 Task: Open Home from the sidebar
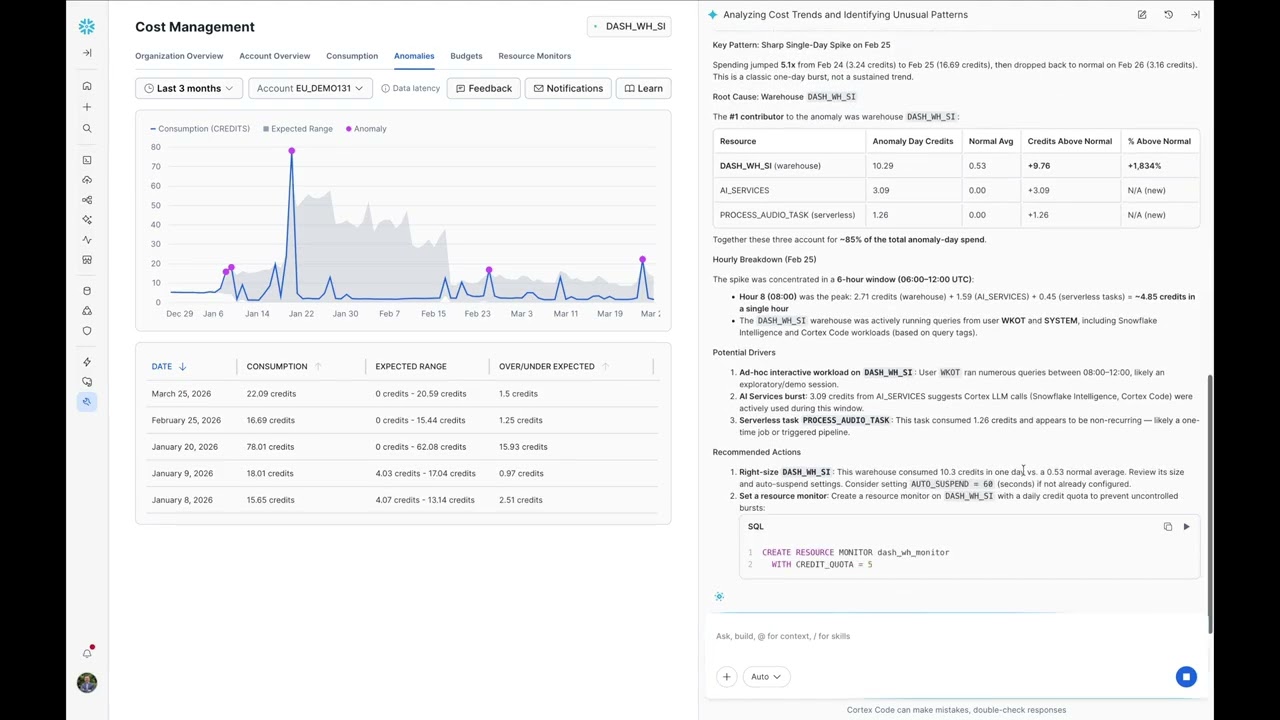87,86
